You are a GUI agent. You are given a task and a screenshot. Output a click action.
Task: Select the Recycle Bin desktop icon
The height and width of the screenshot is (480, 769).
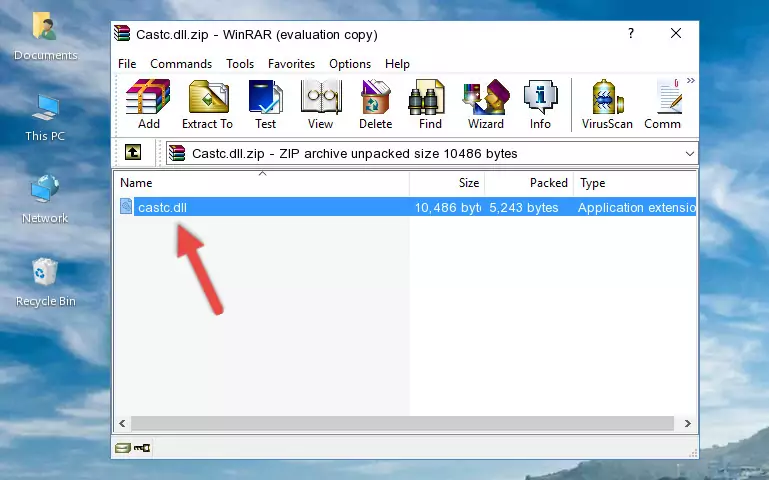45,283
